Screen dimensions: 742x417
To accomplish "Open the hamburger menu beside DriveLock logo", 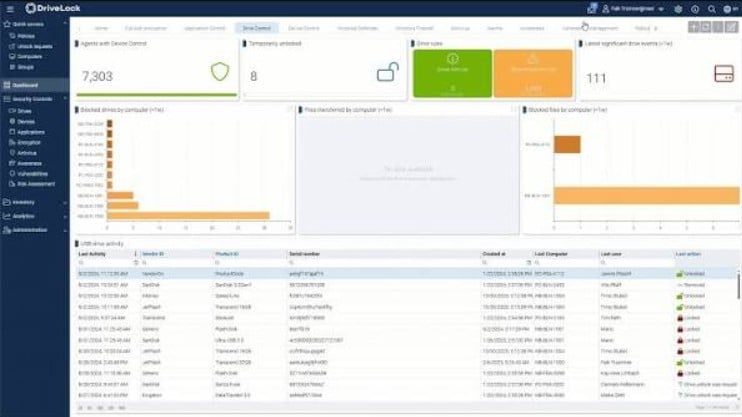I will [10, 9].
